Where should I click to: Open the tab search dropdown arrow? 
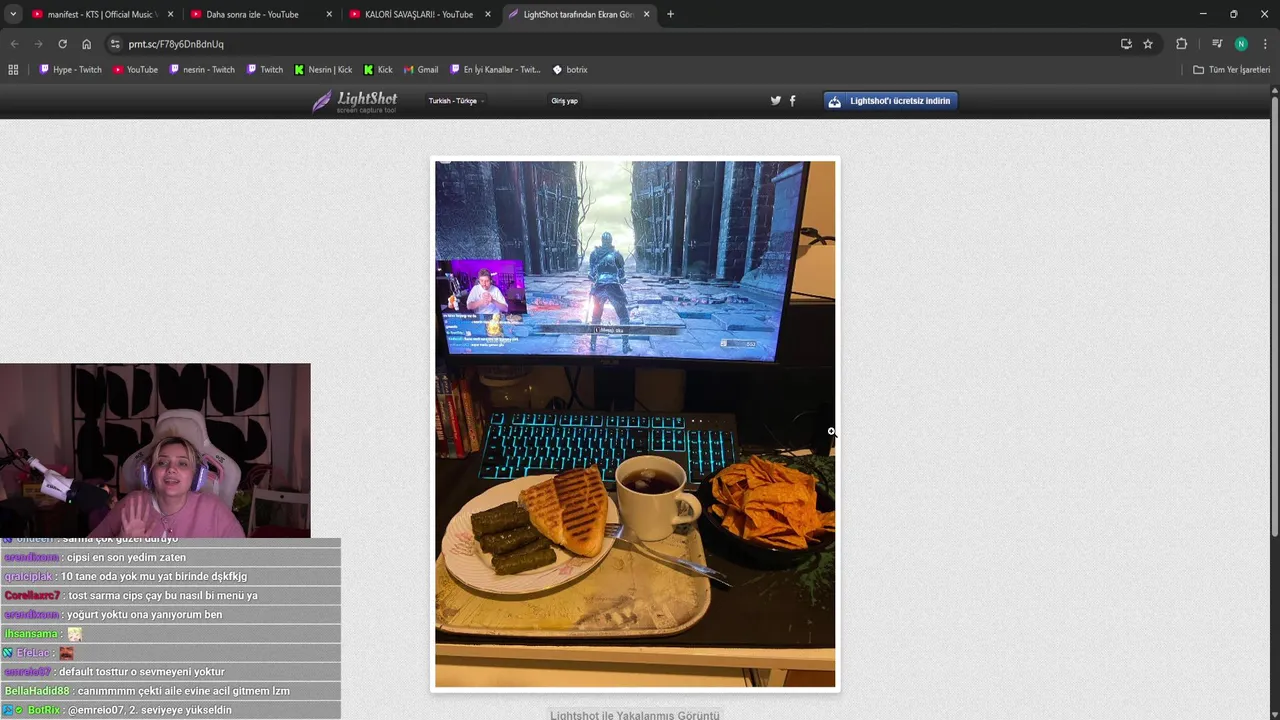point(13,14)
